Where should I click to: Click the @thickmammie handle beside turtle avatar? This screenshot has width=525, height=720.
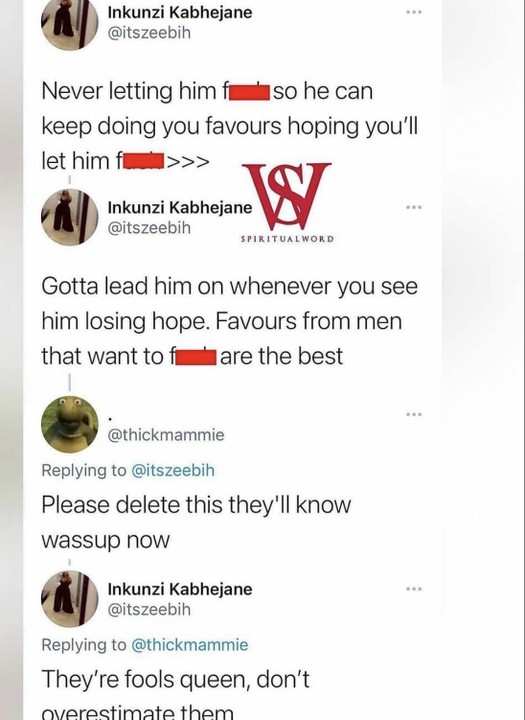[x=166, y=434]
